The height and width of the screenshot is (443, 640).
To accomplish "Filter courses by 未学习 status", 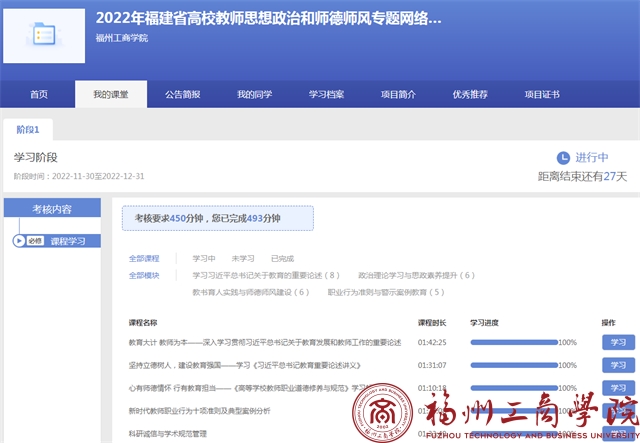I will pos(243,258).
